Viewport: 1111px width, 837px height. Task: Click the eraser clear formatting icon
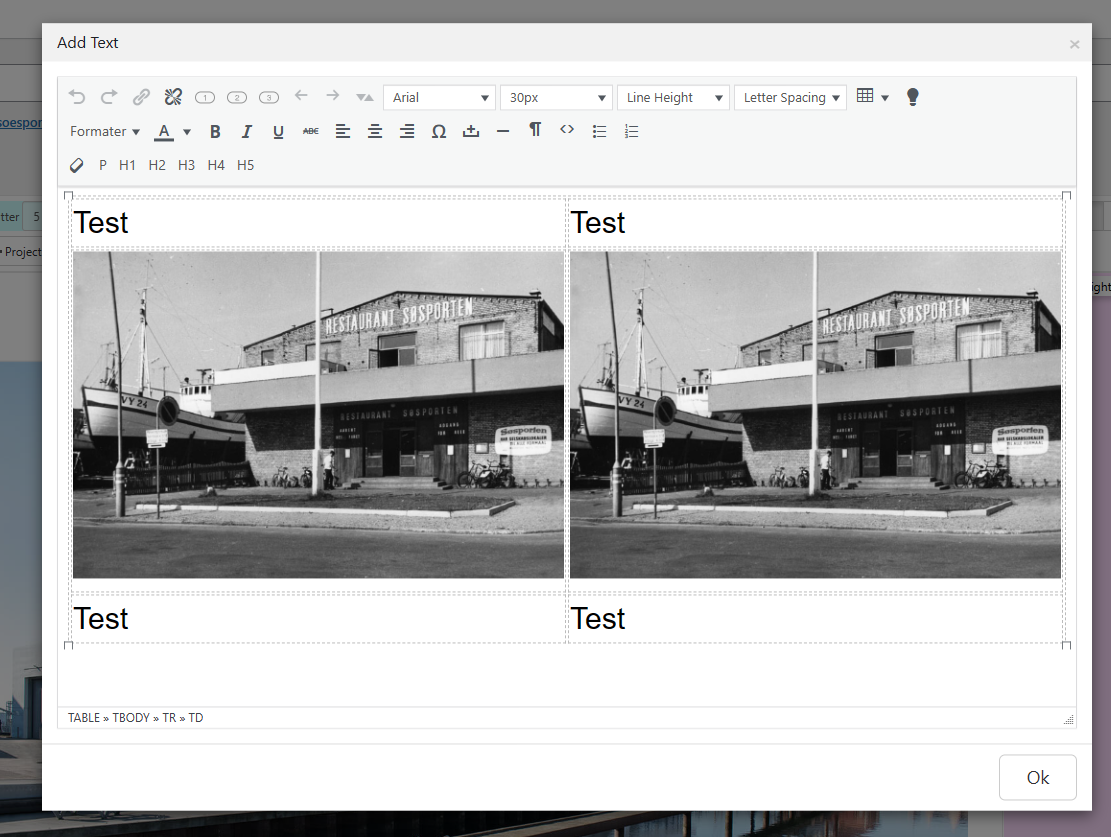[77, 165]
